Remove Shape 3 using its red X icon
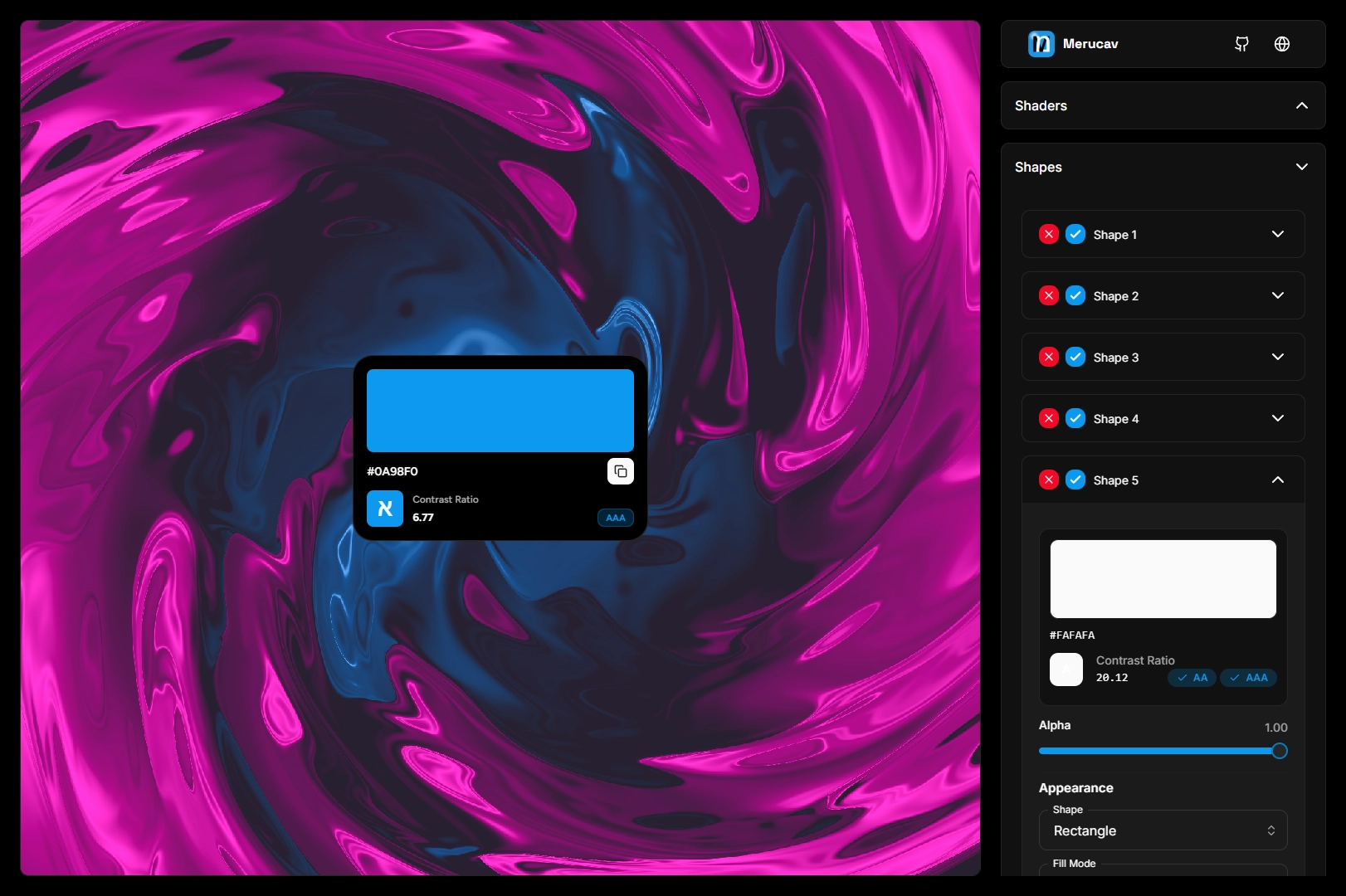The image size is (1346, 896). [1049, 357]
